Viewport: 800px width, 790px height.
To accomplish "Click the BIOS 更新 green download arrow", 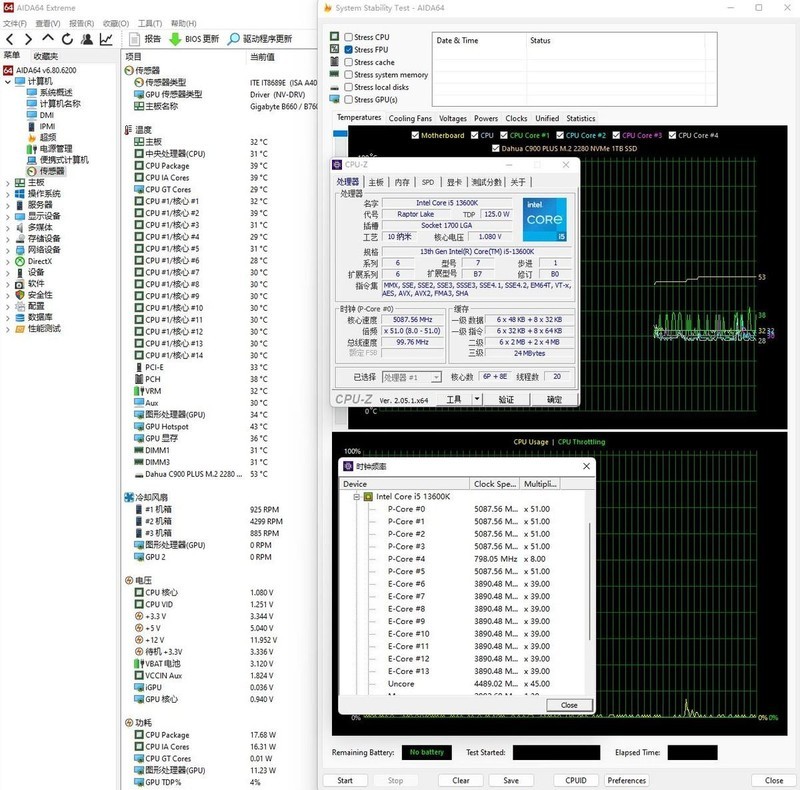I will [x=175, y=39].
